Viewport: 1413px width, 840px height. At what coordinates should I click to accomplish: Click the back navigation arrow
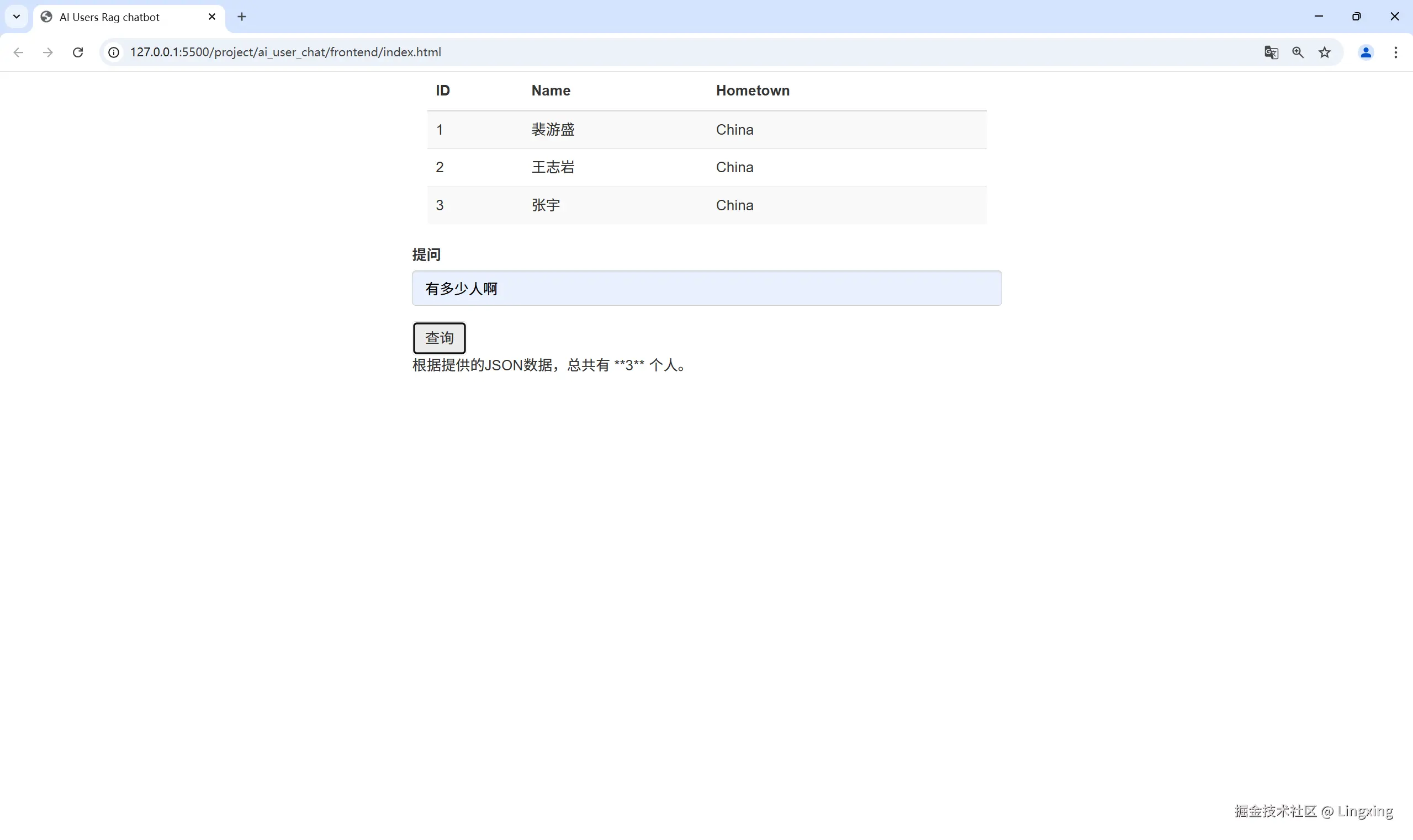18,51
